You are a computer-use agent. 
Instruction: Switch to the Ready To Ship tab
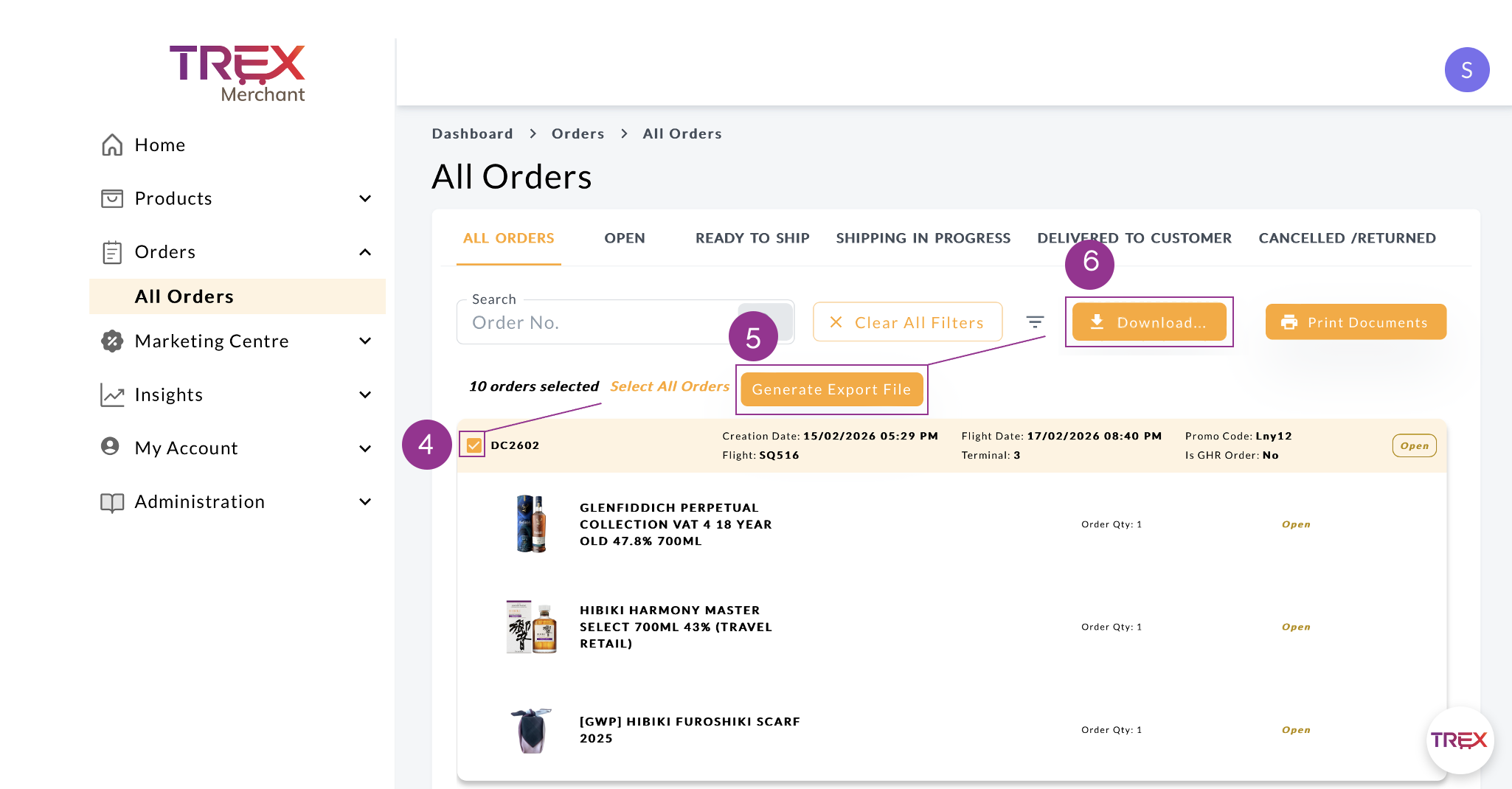(x=752, y=238)
